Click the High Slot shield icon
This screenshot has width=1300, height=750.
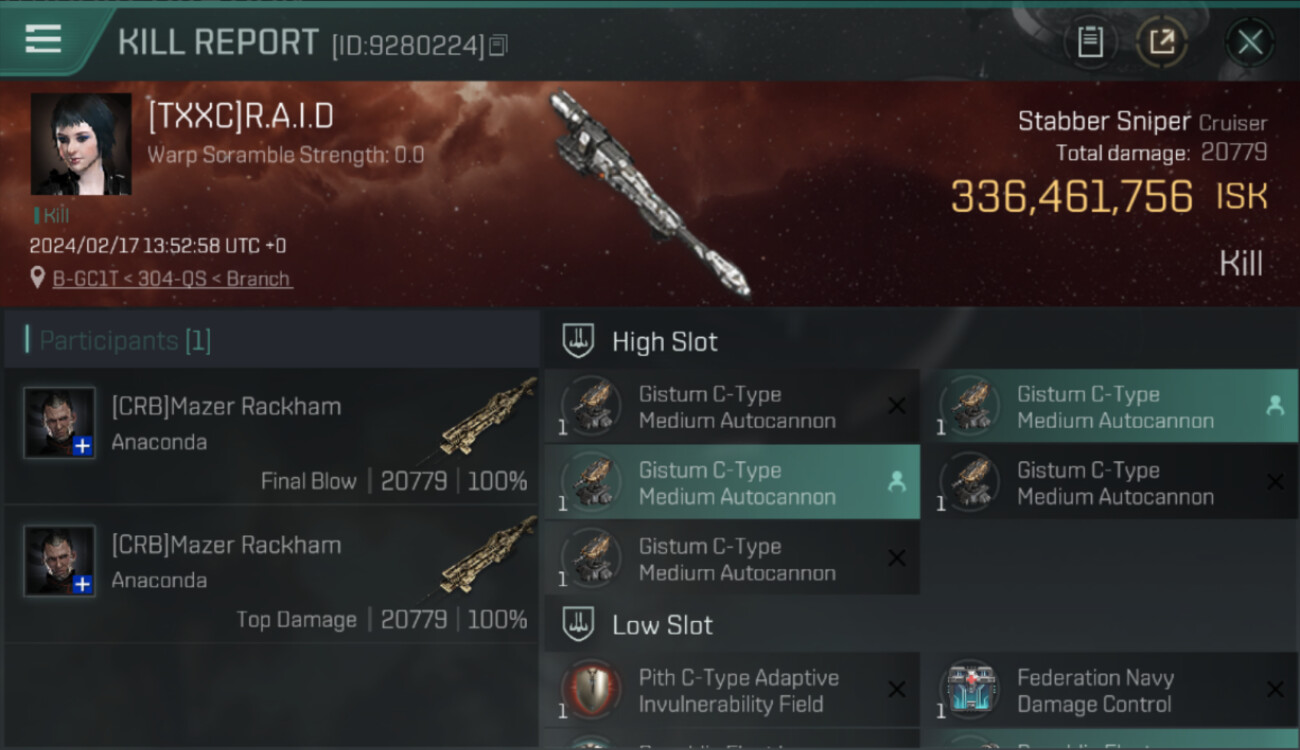click(x=578, y=341)
